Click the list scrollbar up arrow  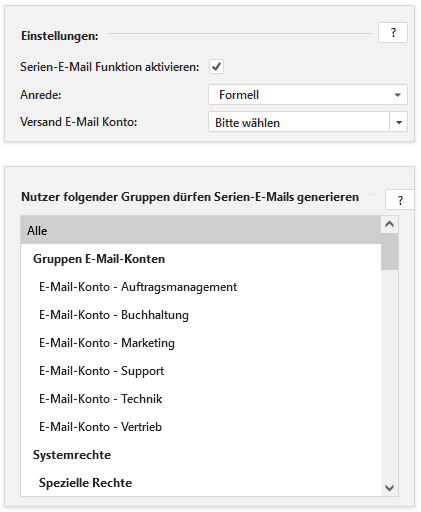[x=389, y=224]
